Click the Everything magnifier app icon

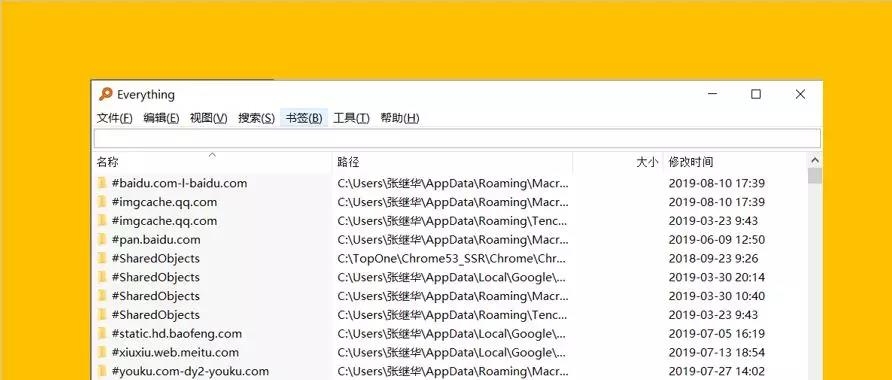click(x=106, y=94)
